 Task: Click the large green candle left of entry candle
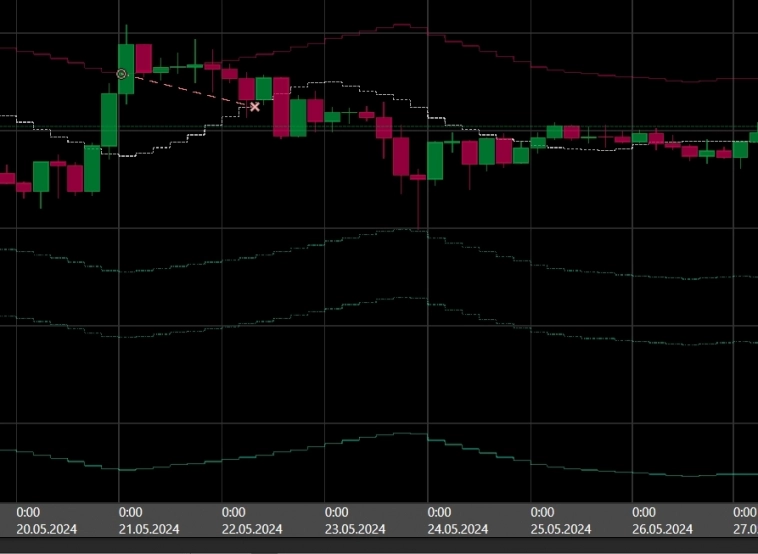click(x=109, y=120)
